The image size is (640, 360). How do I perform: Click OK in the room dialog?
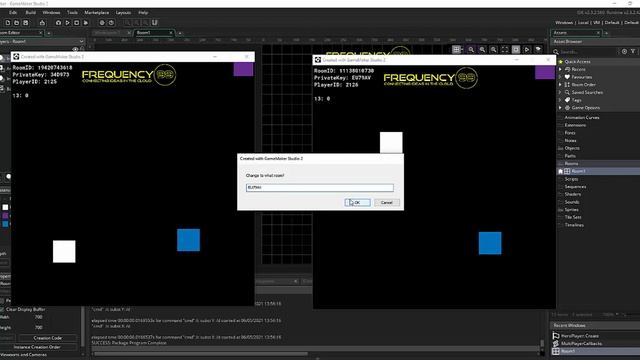pyautogui.click(x=358, y=202)
